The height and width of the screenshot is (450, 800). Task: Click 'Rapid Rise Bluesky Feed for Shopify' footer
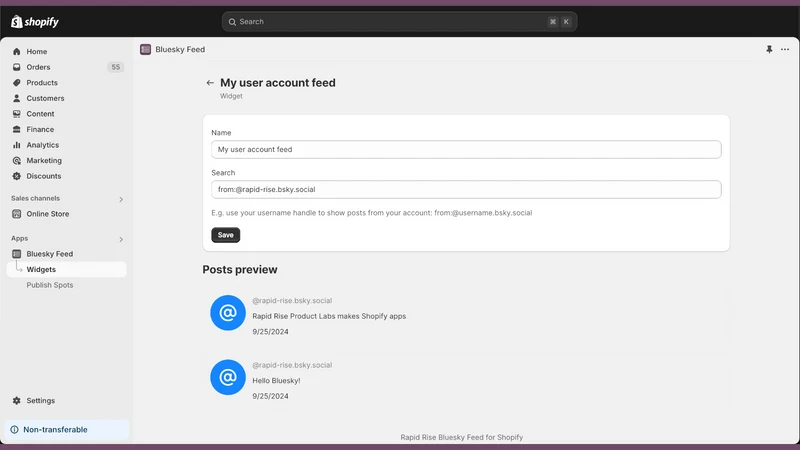pos(461,437)
